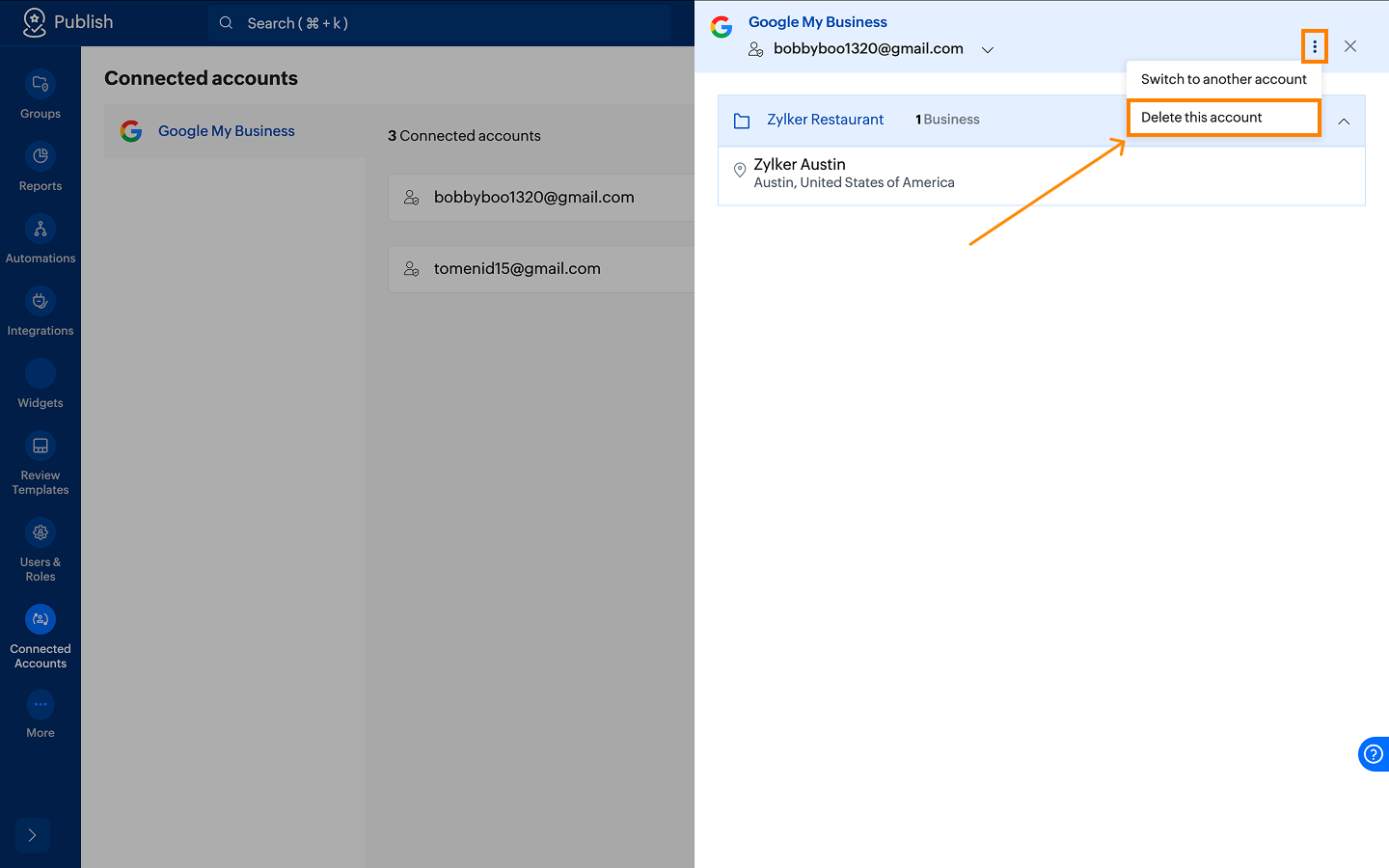Image resolution: width=1389 pixels, height=868 pixels.
Task: Open the Reports section in sidebar
Action: coord(41,168)
